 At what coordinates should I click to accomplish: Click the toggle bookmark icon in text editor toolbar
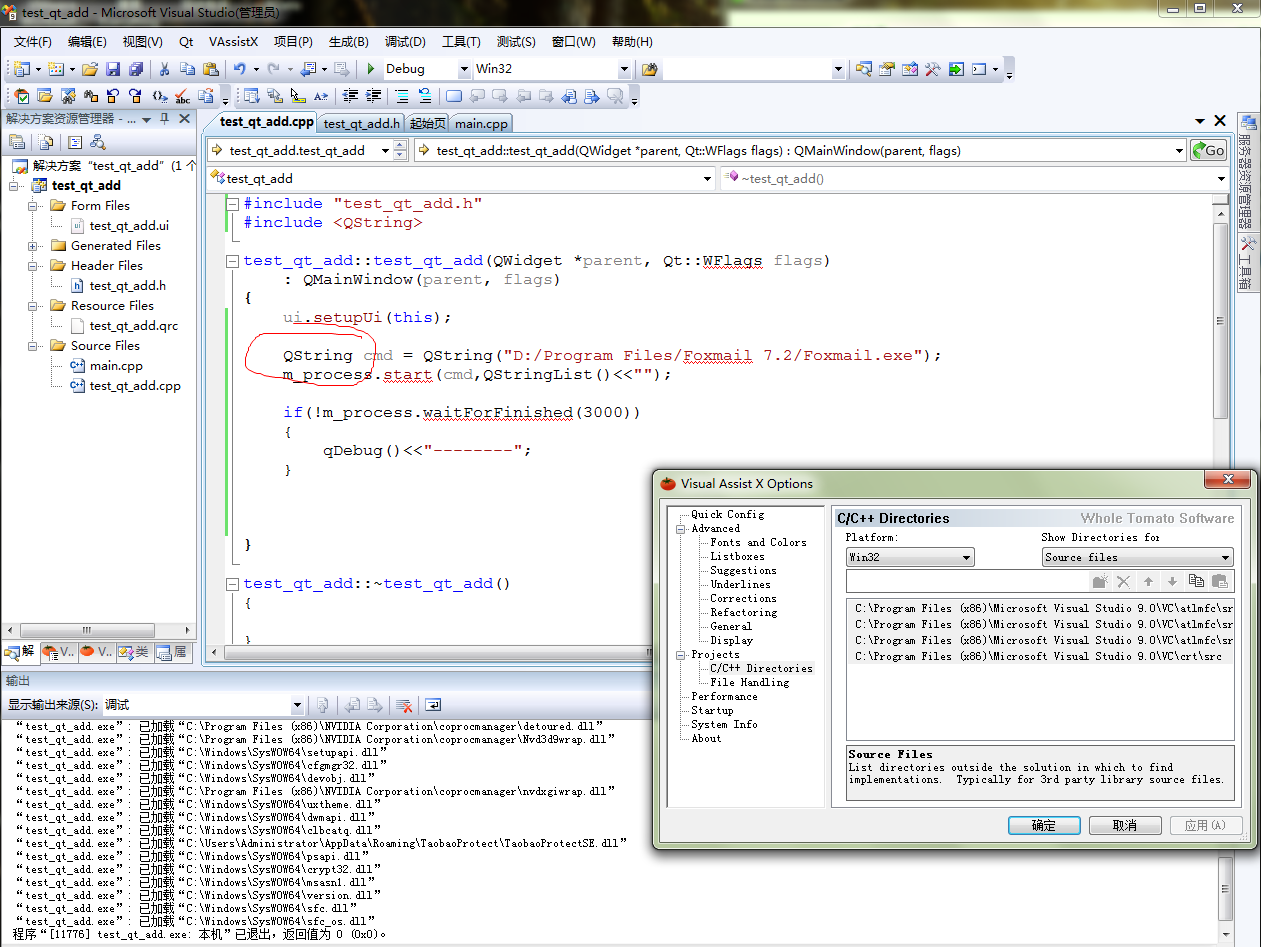pyautogui.click(x=454, y=96)
